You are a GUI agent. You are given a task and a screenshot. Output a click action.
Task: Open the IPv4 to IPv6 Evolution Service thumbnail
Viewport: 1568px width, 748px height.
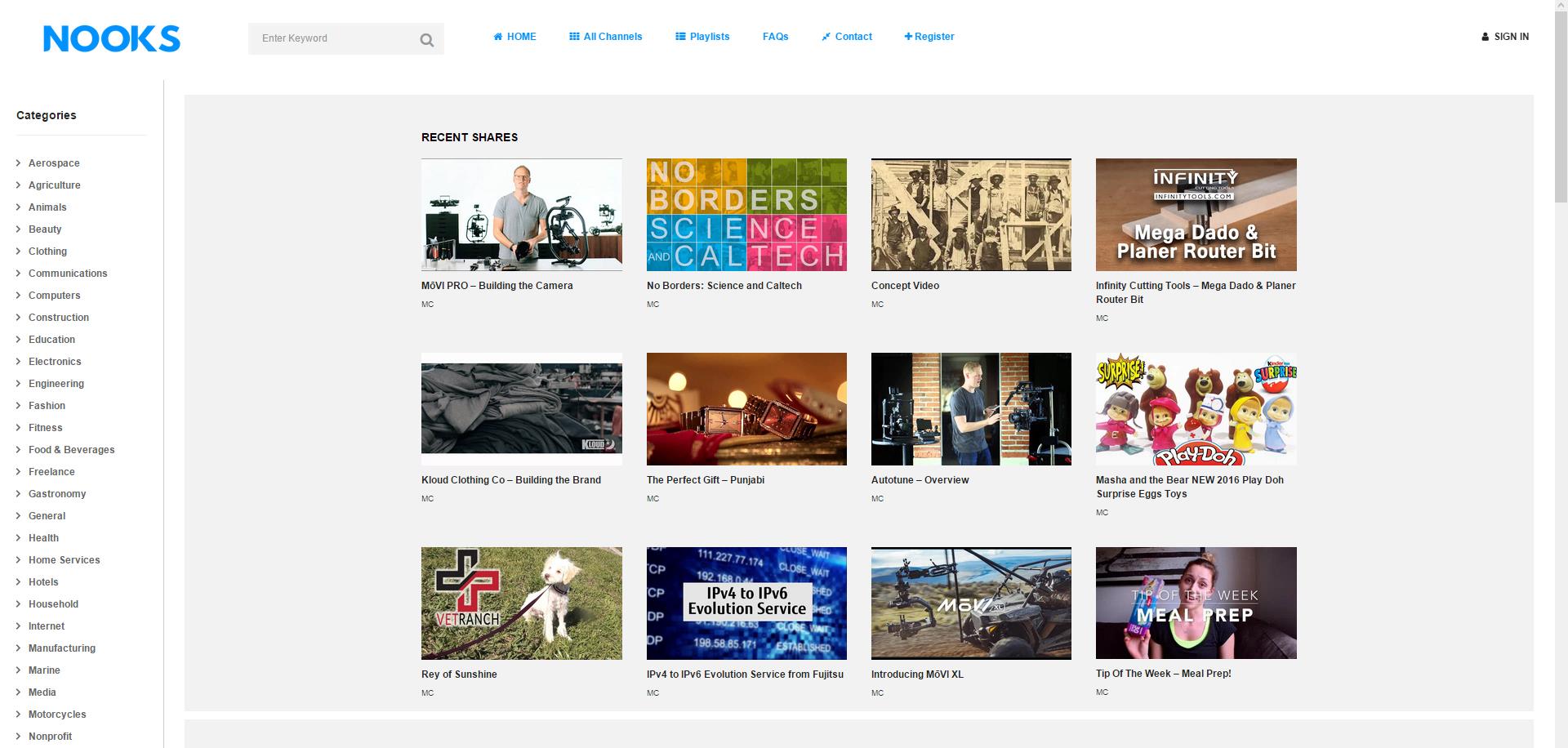746,603
